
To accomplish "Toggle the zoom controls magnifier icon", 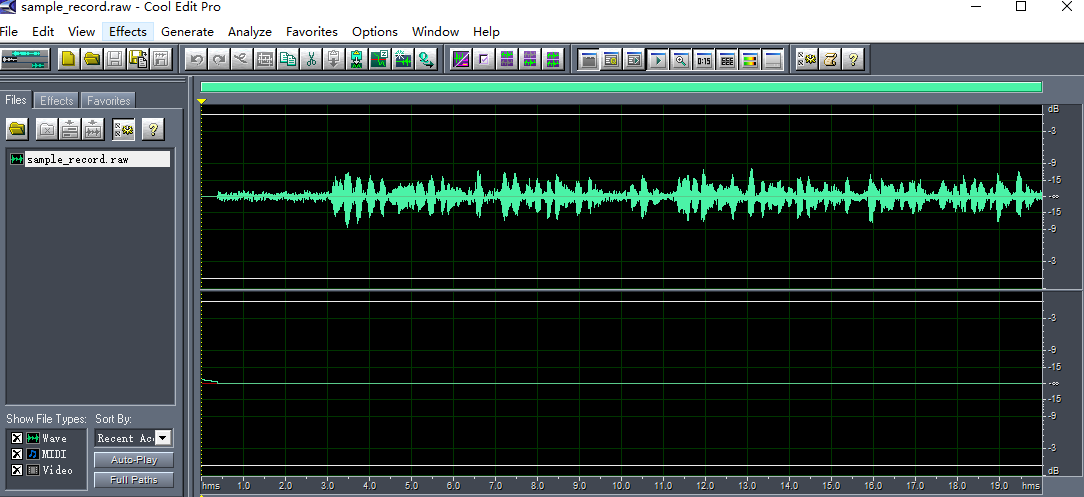I will point(681,60).
